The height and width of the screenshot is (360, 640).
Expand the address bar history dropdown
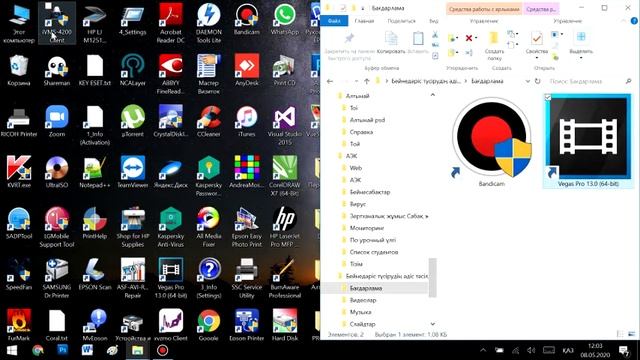528,81
